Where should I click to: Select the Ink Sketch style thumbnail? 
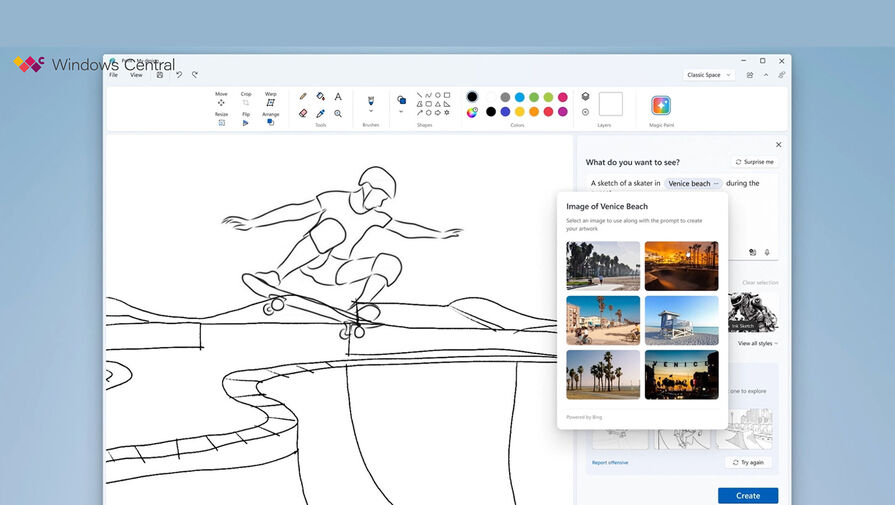(753, 312)
